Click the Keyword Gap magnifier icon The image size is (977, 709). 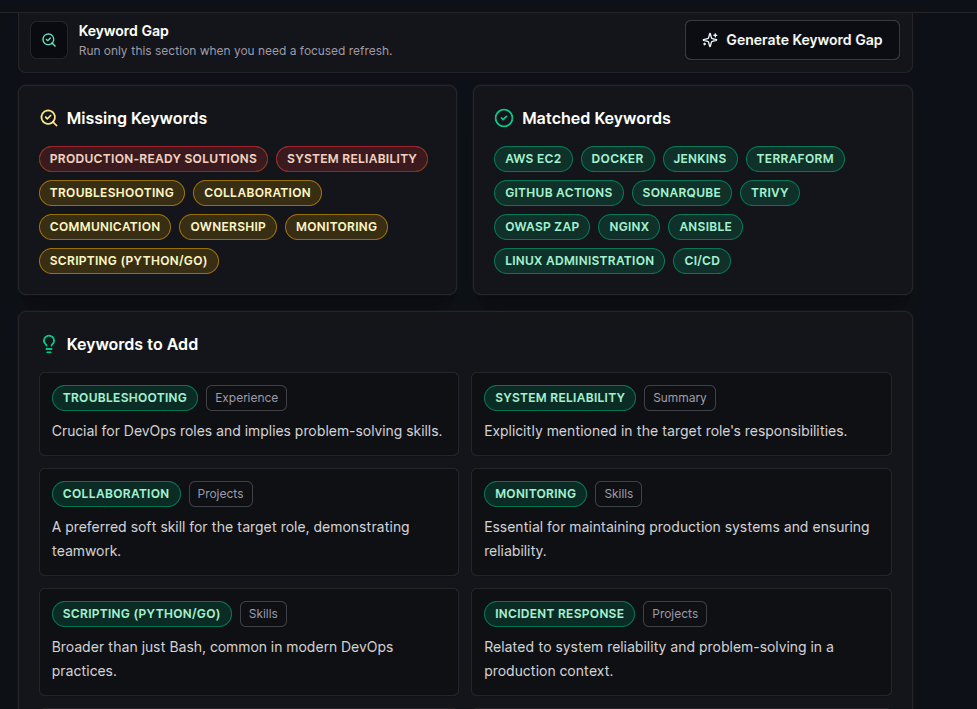click(x=49, y=40)
